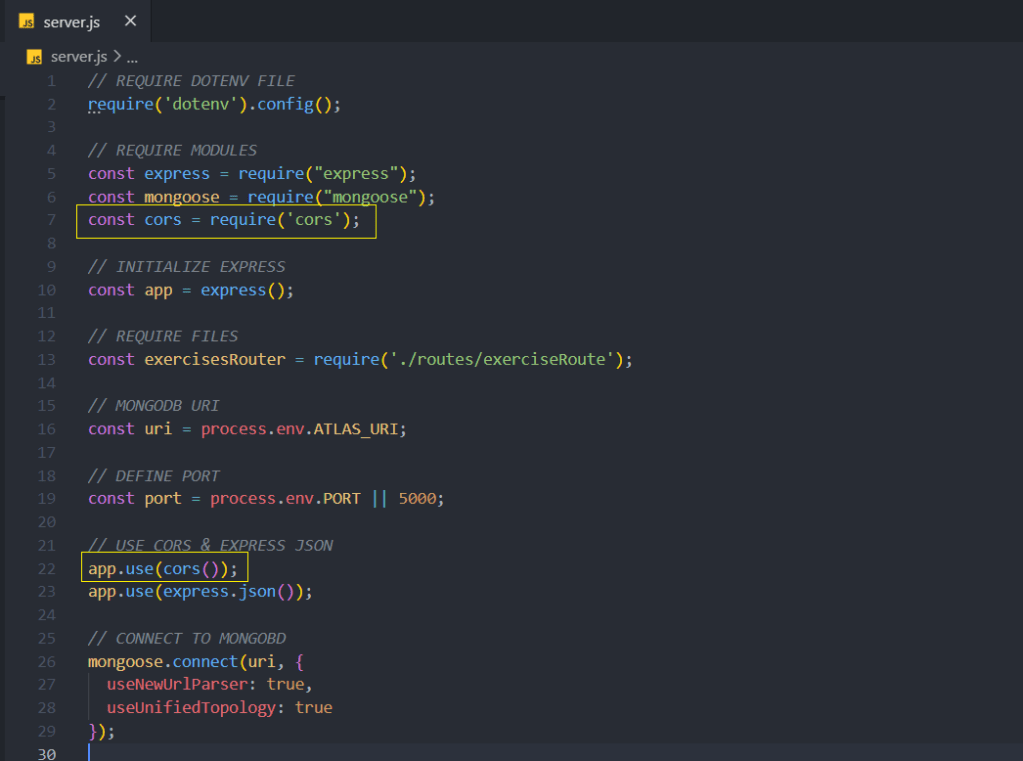The width and height of the screenshot is (1023, 761).
Task: Click the JS icon in the breadcrumb bar
Action: 34,57
